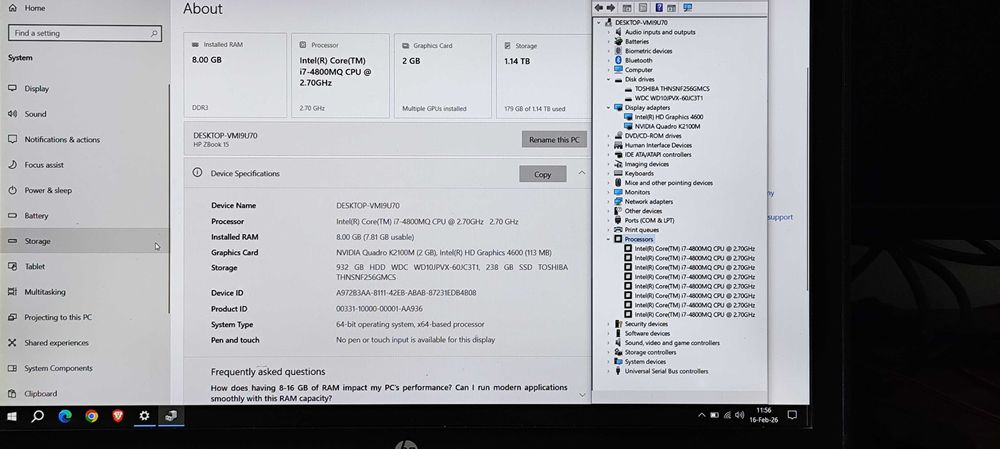The image size is (1000, 449).
Task: Select the Bluetooth icon in device tree
Action: 618,60
